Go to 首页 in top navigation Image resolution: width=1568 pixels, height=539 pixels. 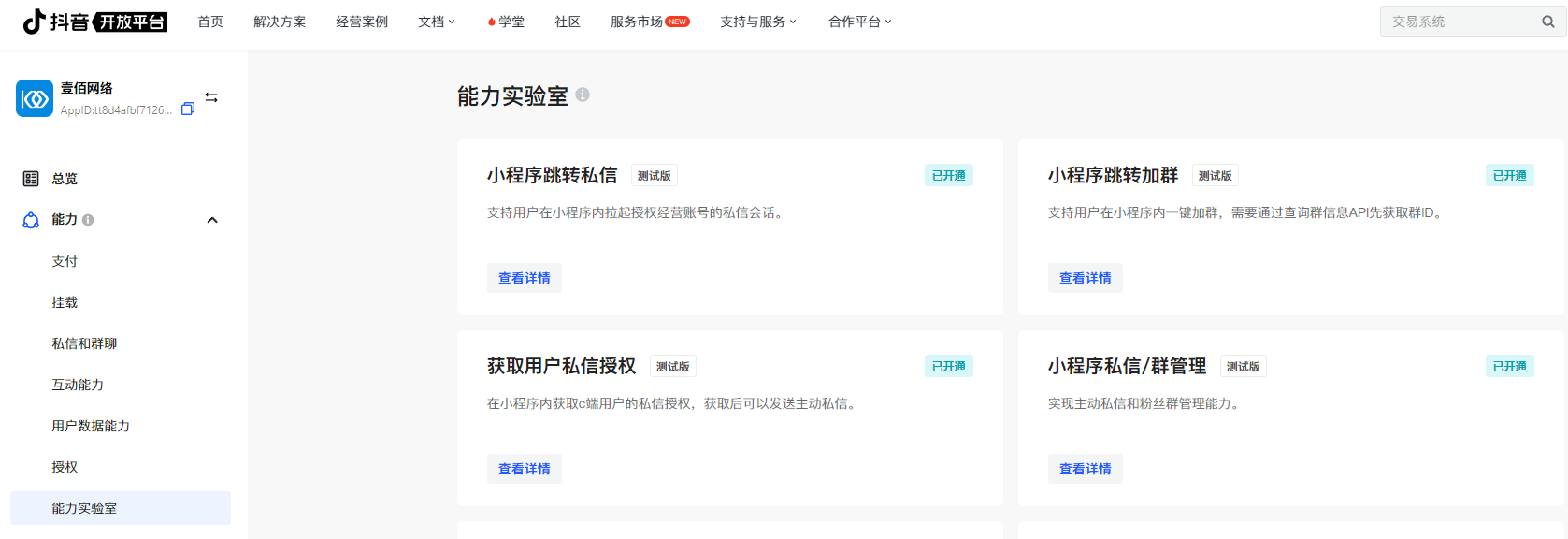210,22
